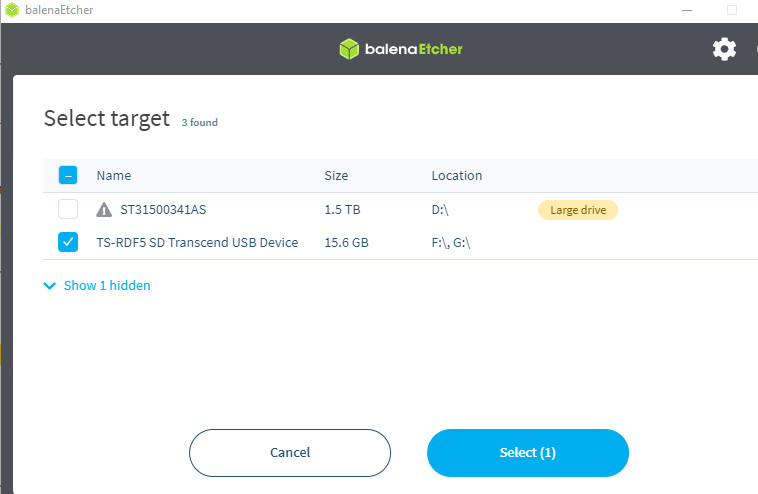The image size is (758, 494).
Task: Click the balenaEtcher cube logo in header
Action: tap(348, 49)
